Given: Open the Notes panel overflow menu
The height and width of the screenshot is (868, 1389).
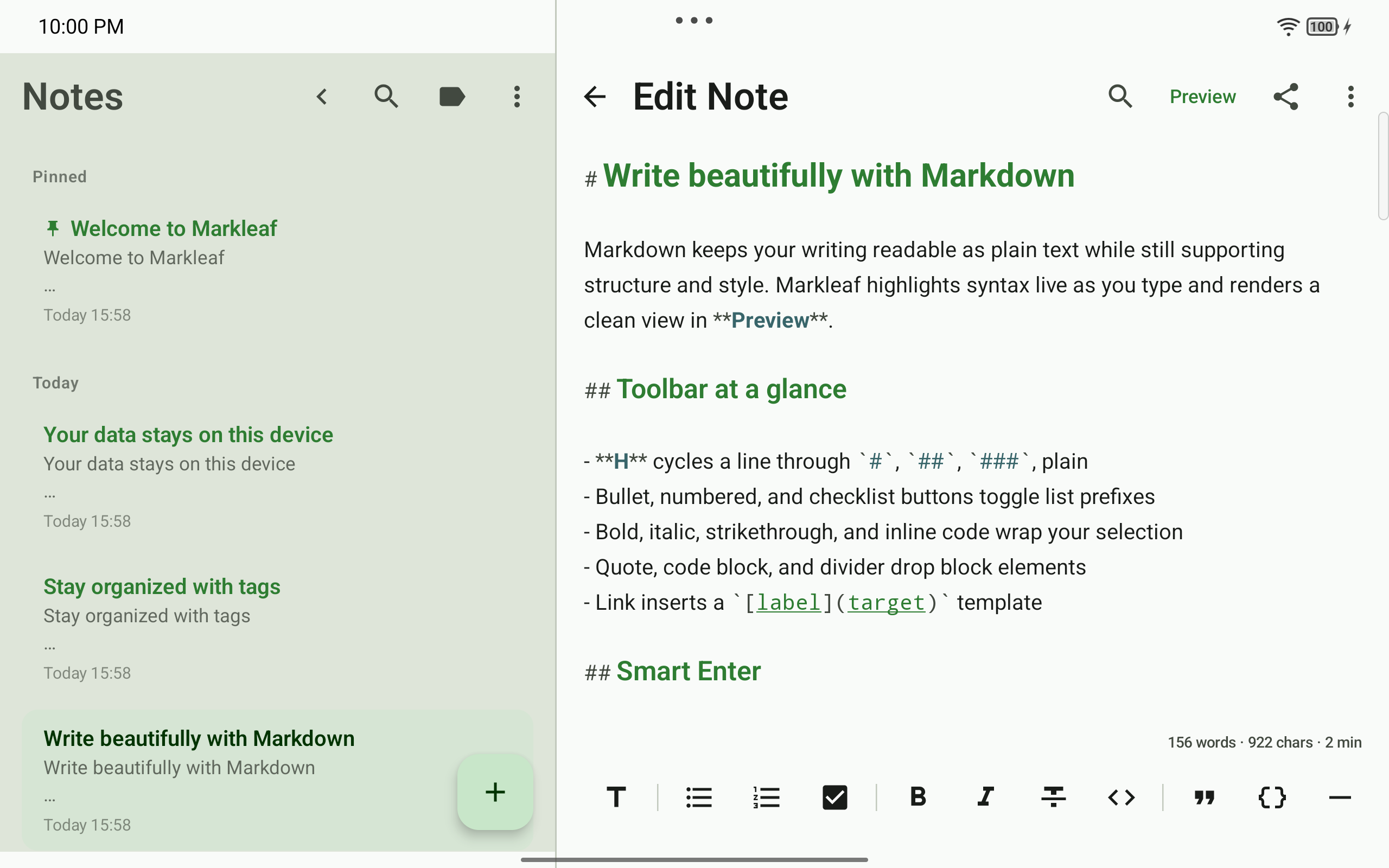Looking at the screenshot, I should click(x=517, y=97).
